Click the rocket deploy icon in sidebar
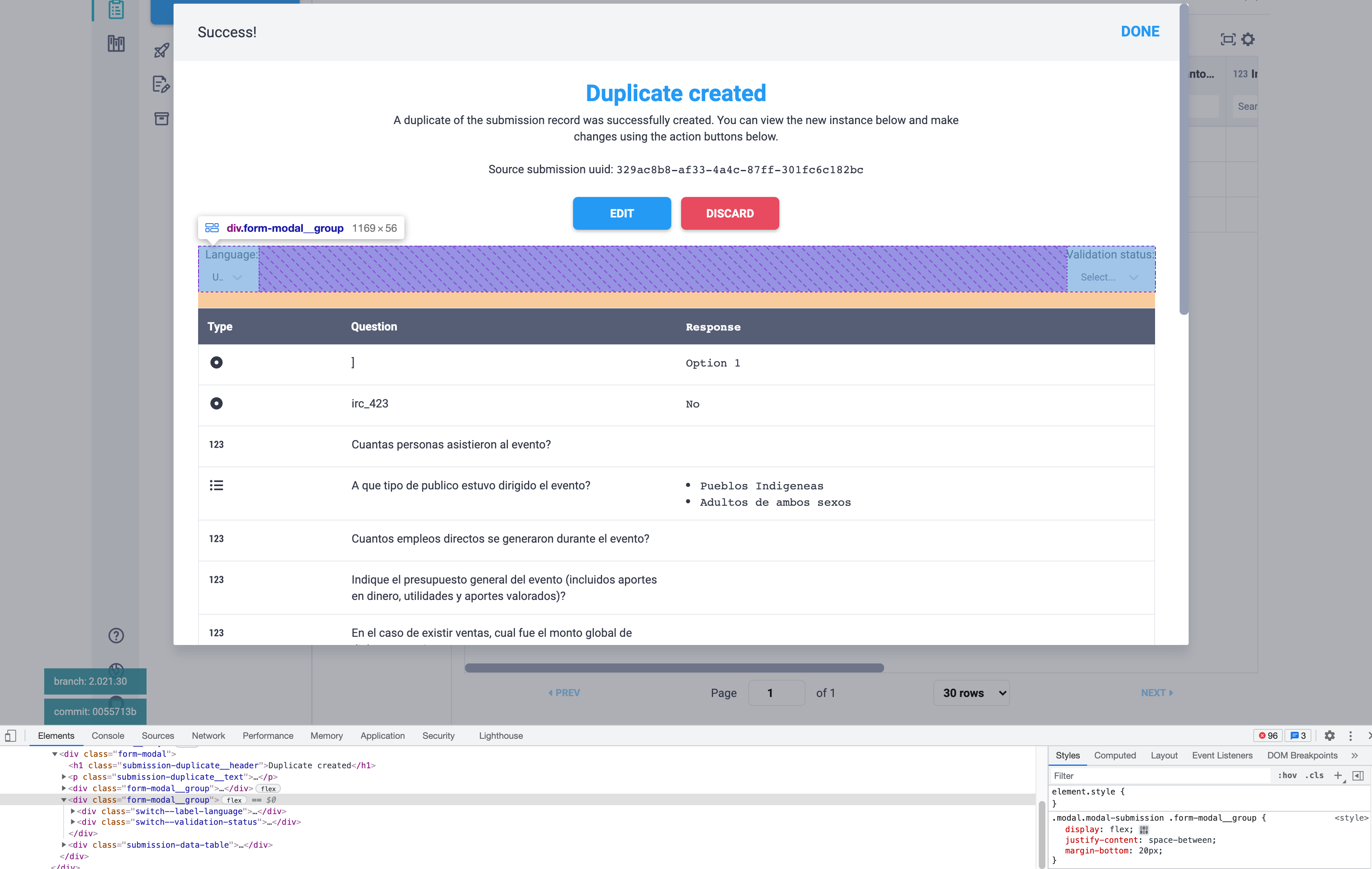The image size is (1372, 869). click(x=161, y=50)
